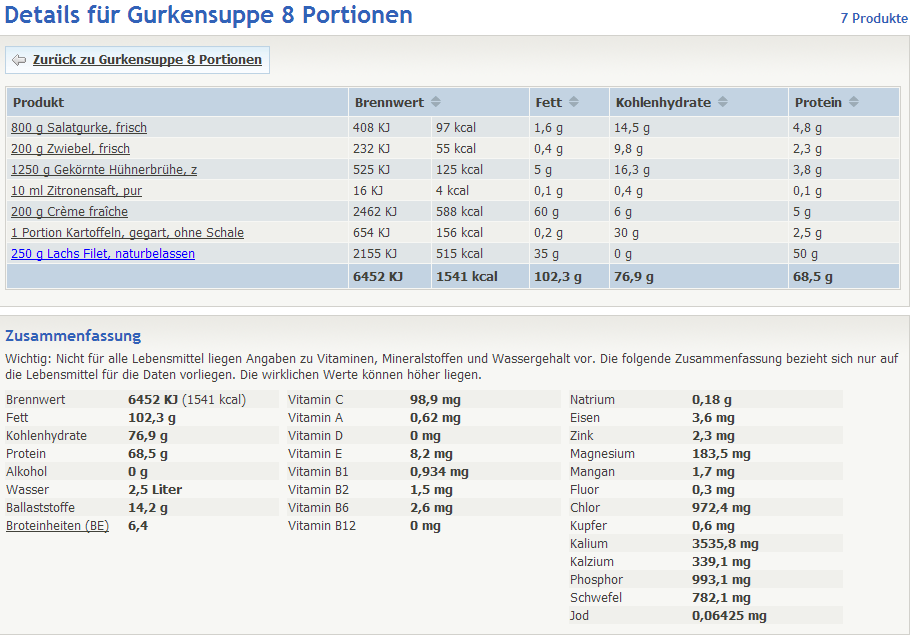This screenshot has width=913, height=636.
Task: Click the Zusammenfassung section heading
Action: pos(73,336)
